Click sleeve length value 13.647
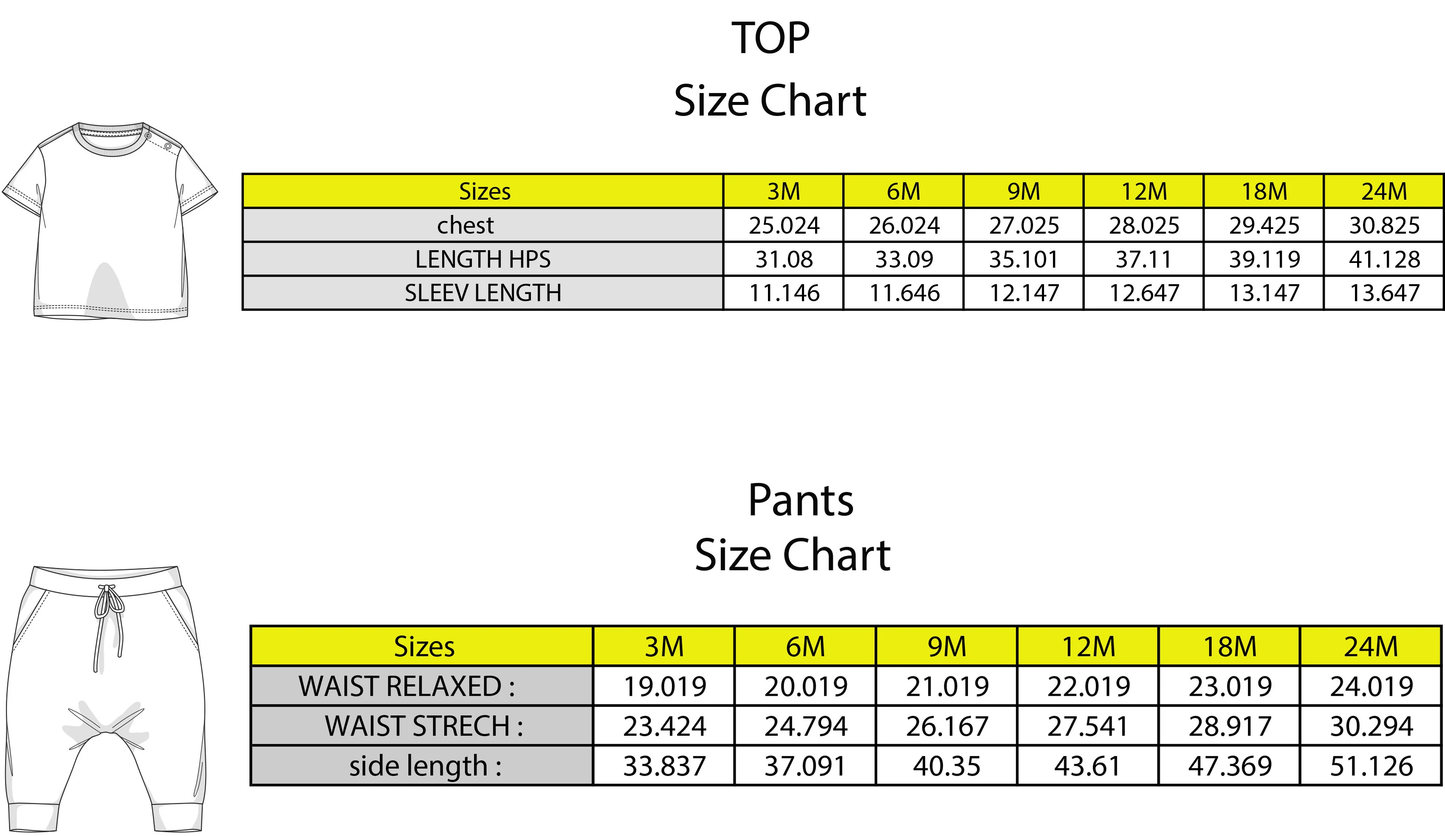This screenshot has height=836, width=1445. (1384, 293)
